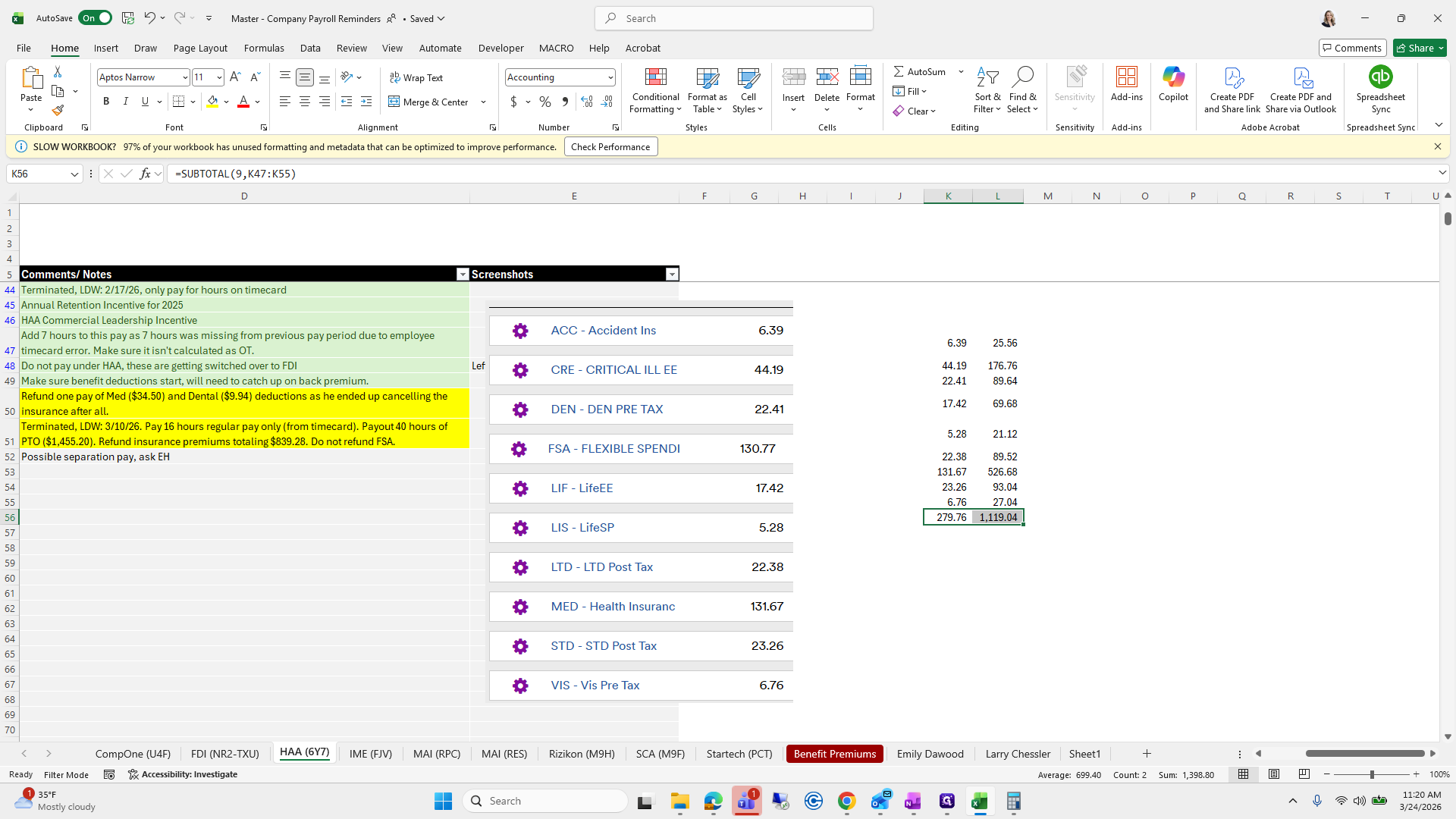Viewport: 1456px width, 819px height.
Task: Open Conditional Formatting options
Action: [x=655, y=89]
